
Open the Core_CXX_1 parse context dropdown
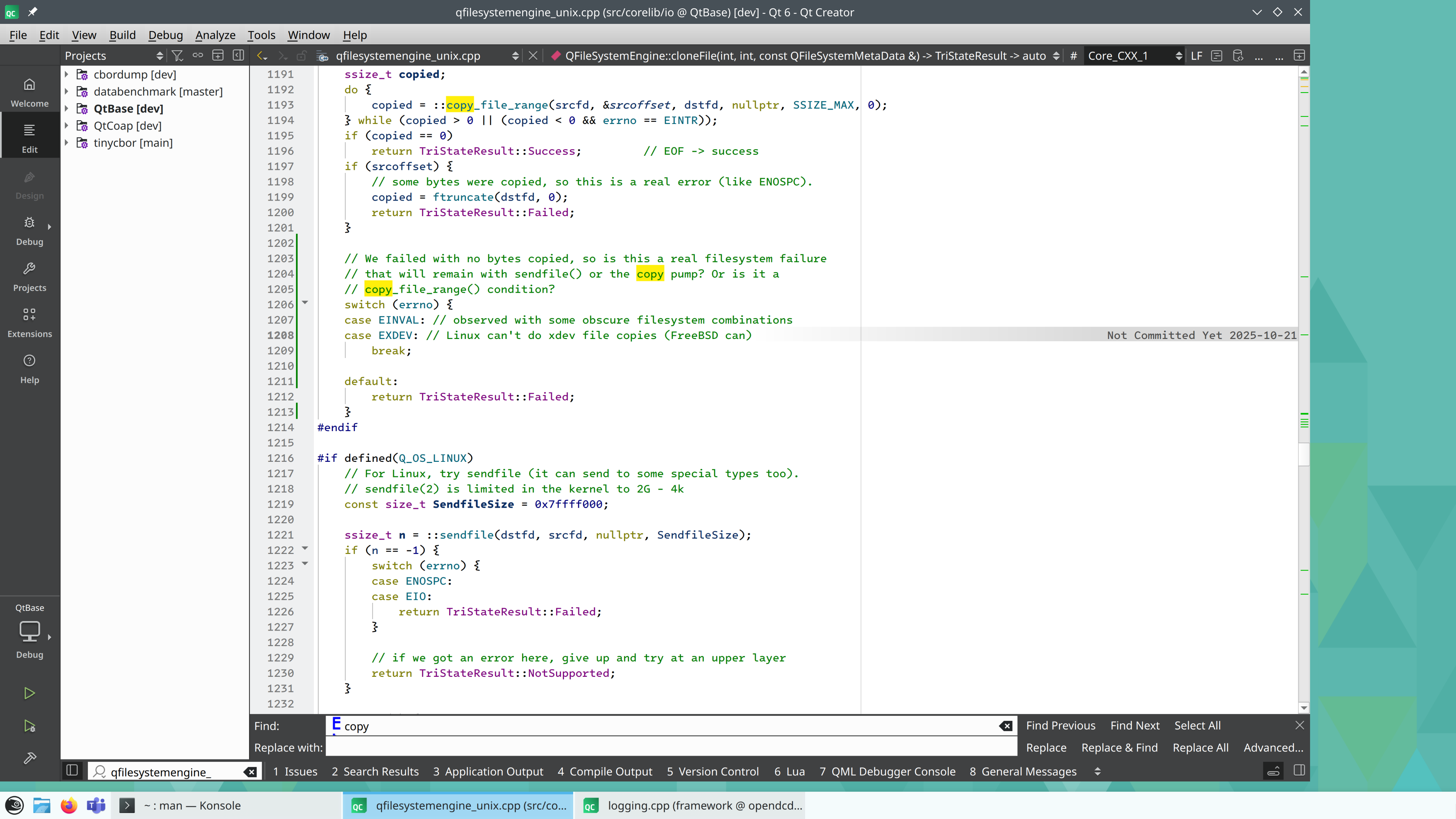pos(1134,55)
